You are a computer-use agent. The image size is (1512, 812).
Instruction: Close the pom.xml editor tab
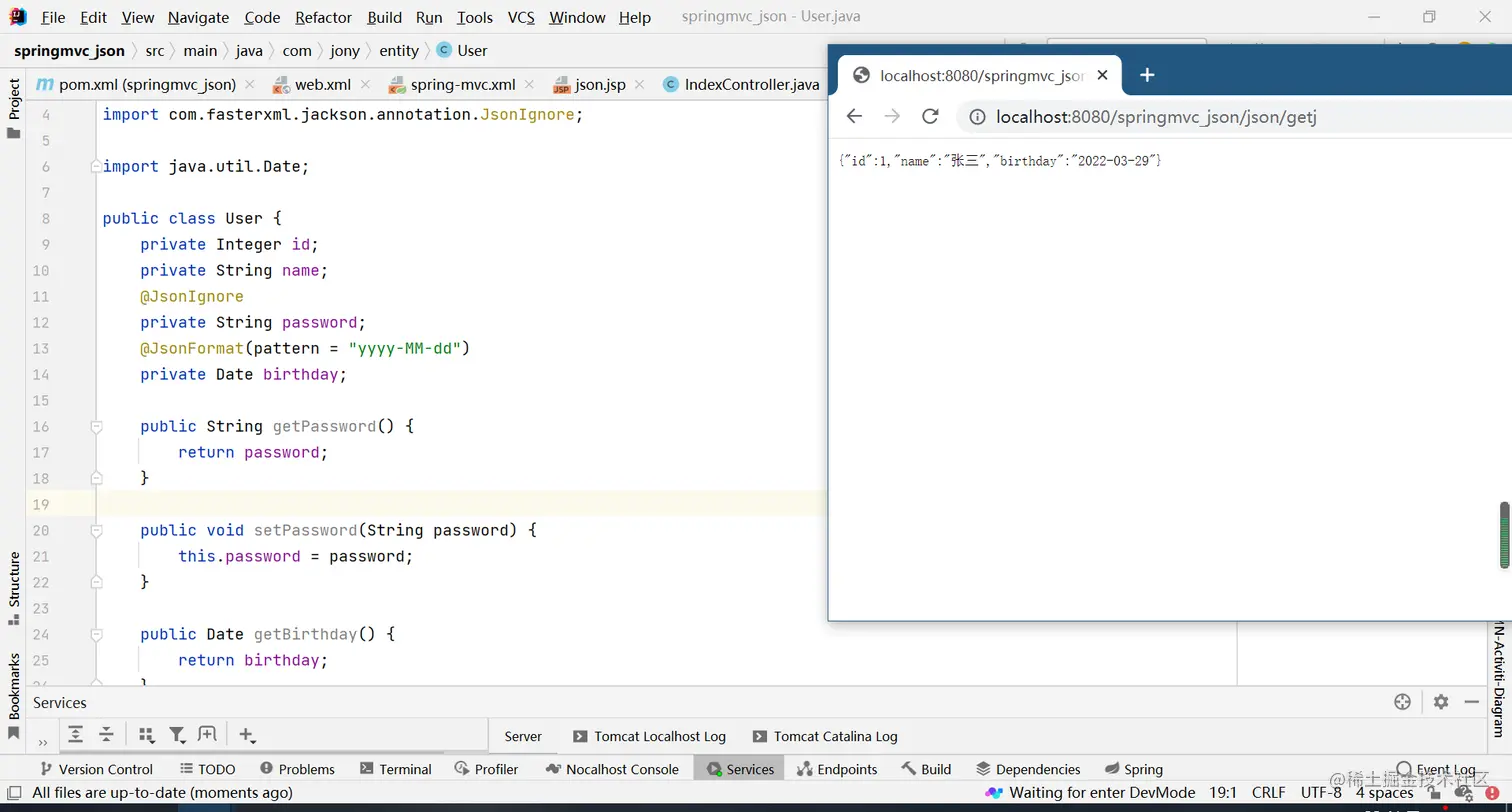249,85
